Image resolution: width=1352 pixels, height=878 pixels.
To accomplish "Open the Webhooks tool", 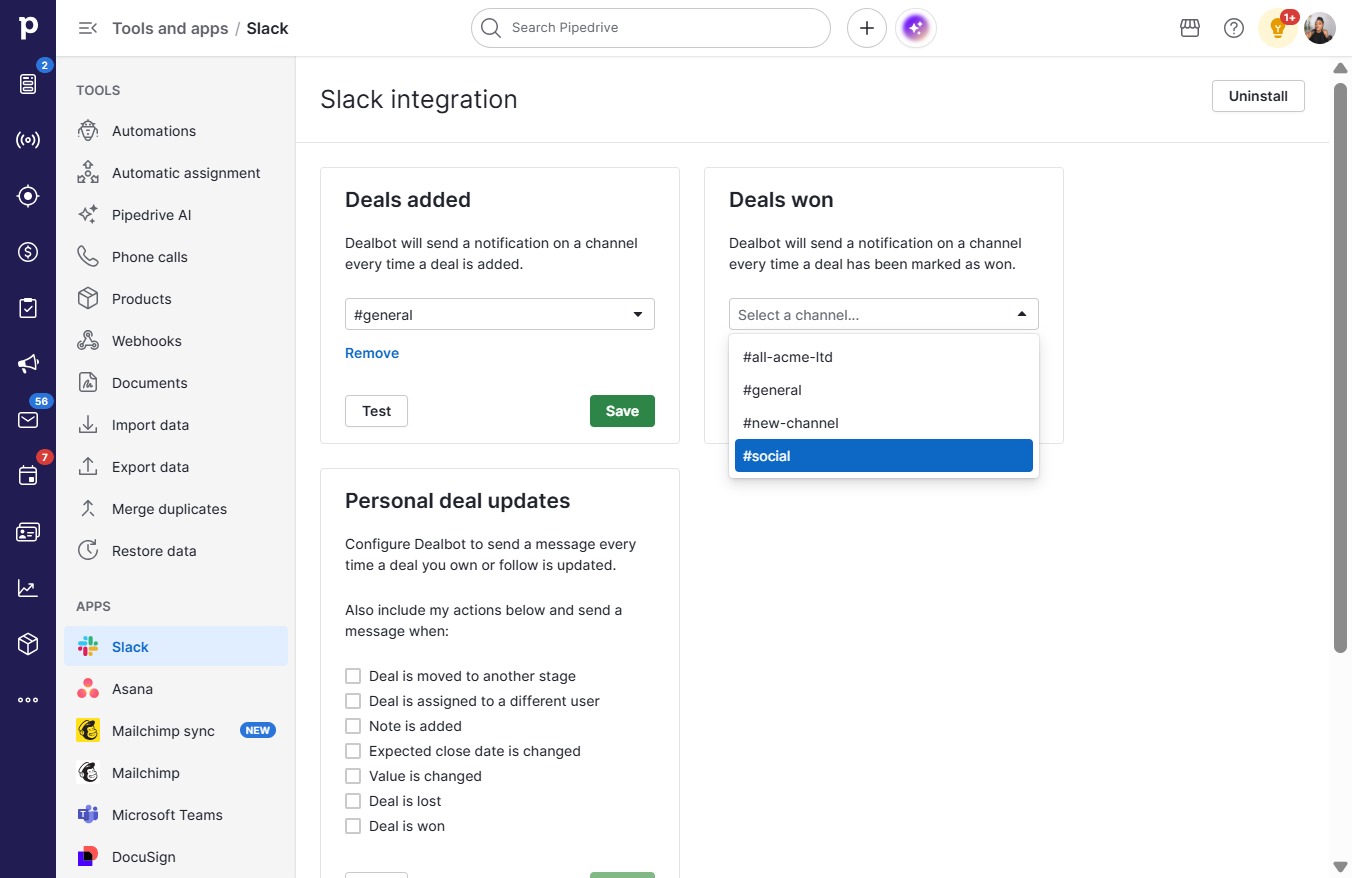I will [176, 341].
